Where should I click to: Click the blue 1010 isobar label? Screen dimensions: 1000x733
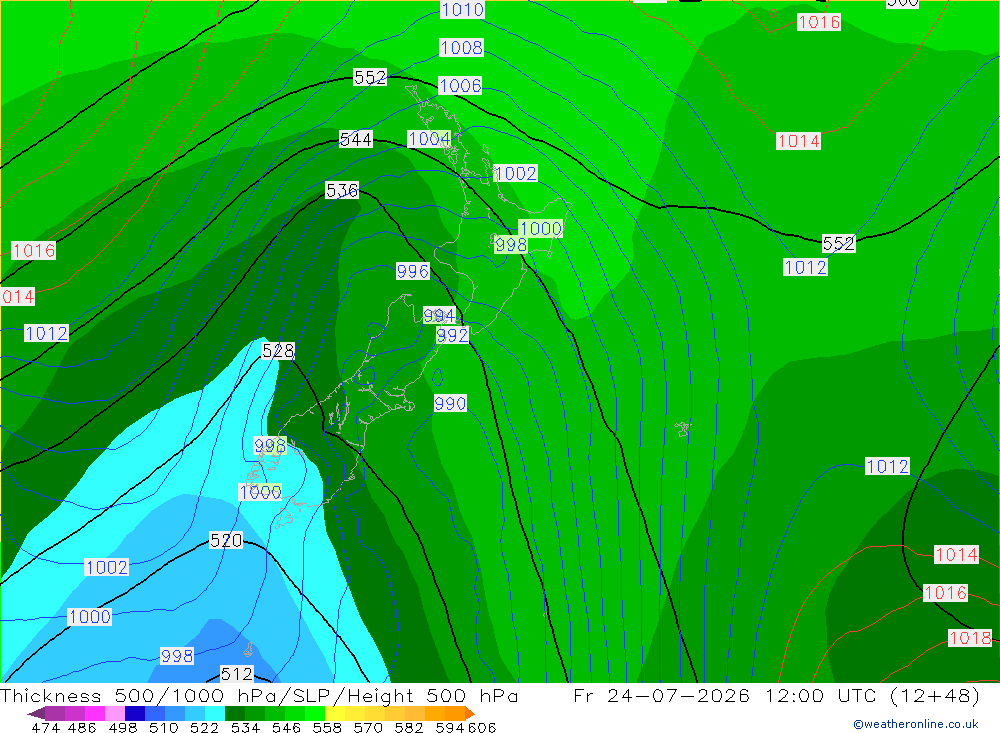[462, 10]
